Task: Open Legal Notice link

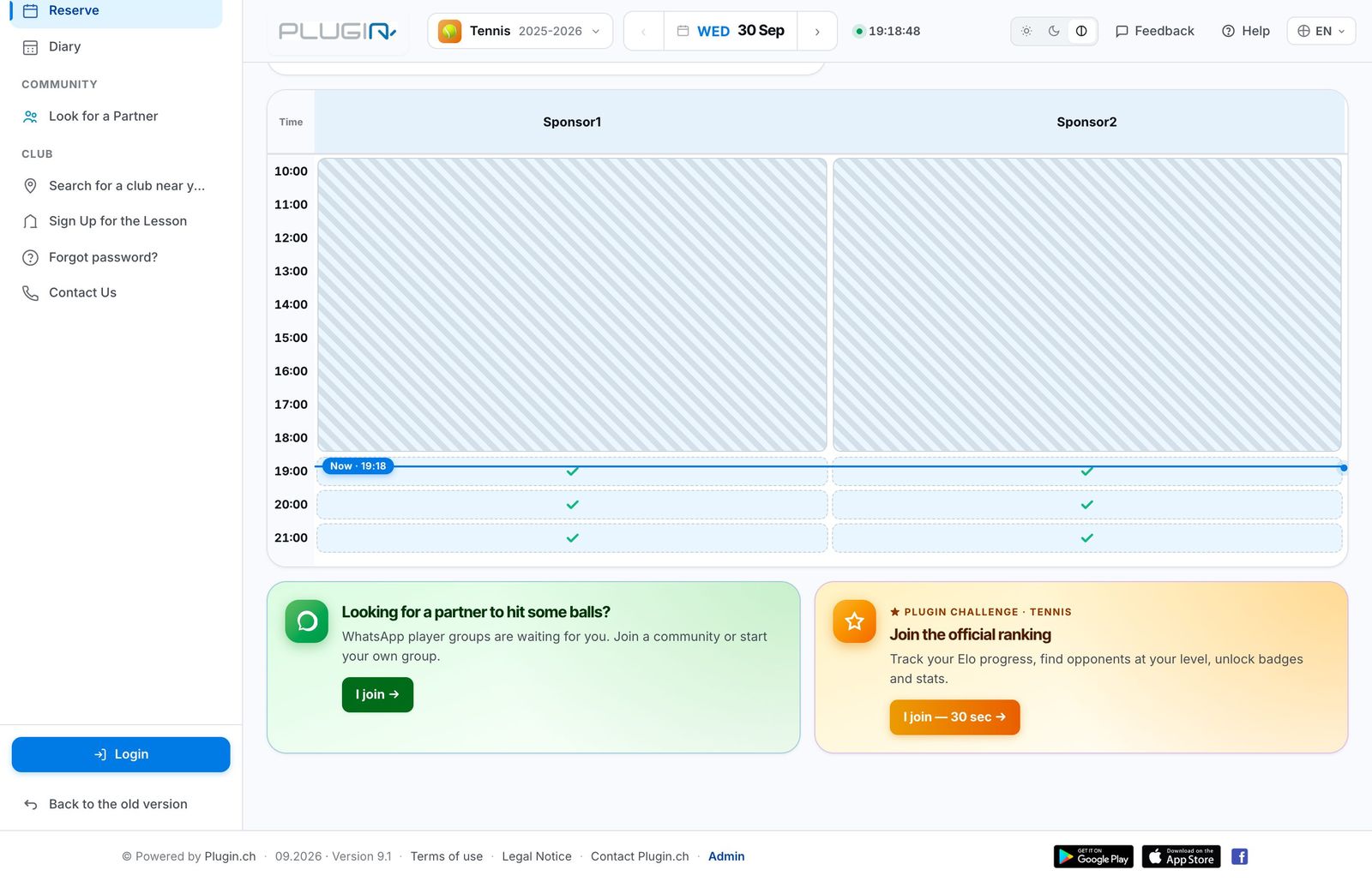Action: click(537, 856)
